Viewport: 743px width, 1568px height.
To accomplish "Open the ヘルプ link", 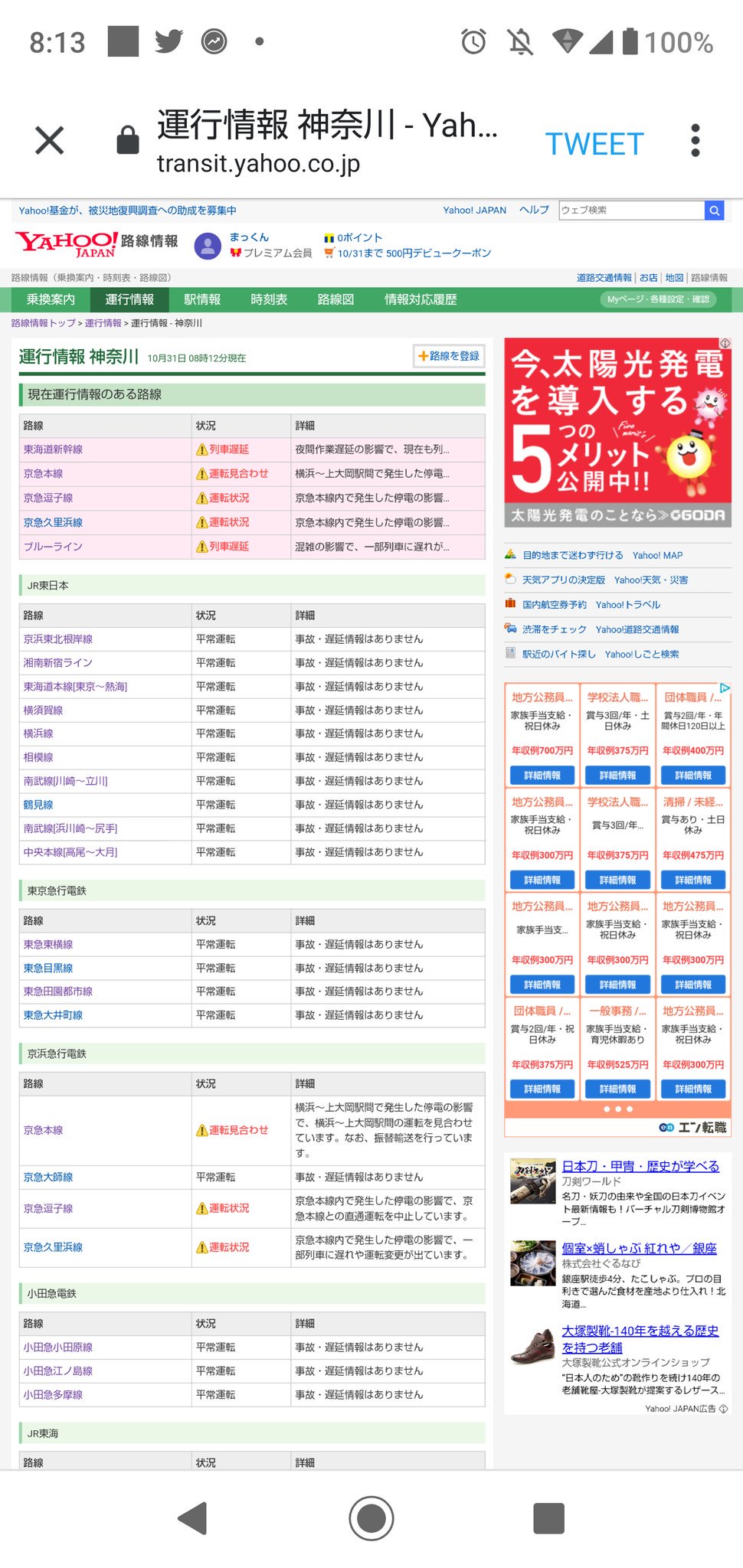I will click(534, 210).
